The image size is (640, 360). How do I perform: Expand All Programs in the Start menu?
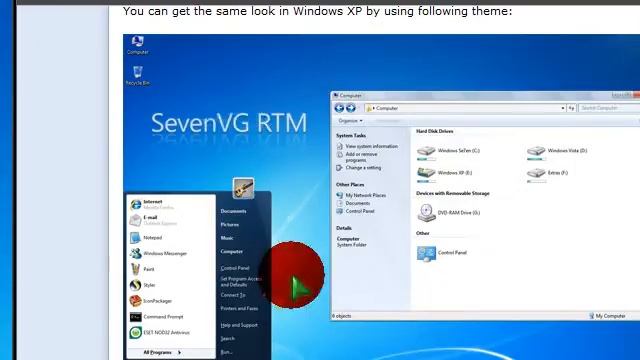pos(162,352)
